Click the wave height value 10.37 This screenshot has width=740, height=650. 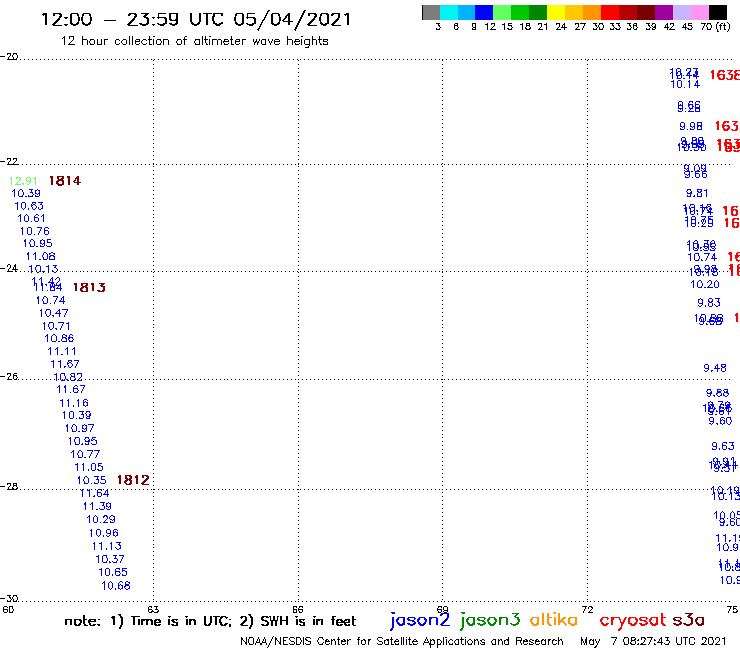click(110, 559)
